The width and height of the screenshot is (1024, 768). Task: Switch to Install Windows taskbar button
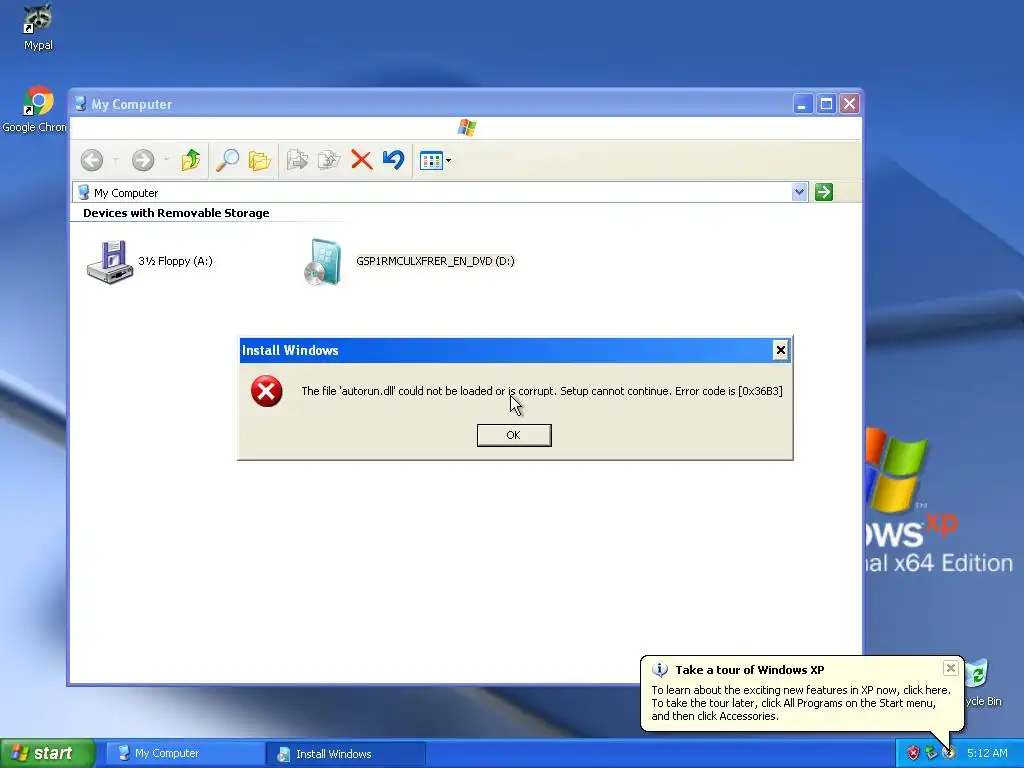(346, 754)
